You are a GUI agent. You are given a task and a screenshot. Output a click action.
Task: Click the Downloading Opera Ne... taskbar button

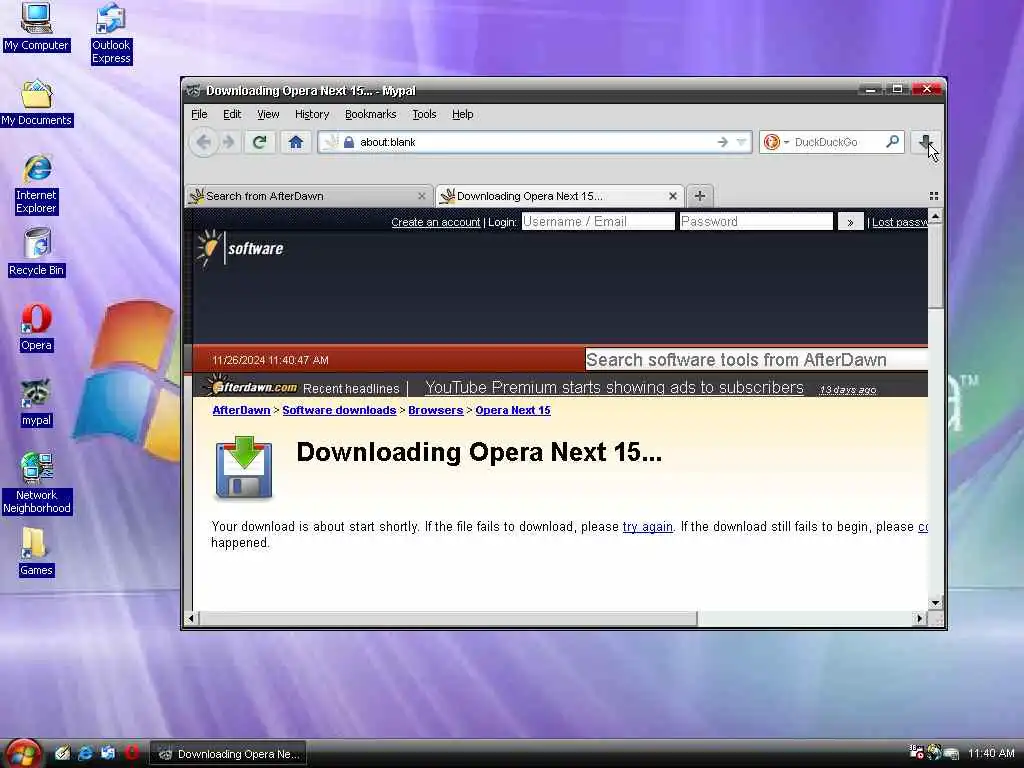[x=228, y=754]
